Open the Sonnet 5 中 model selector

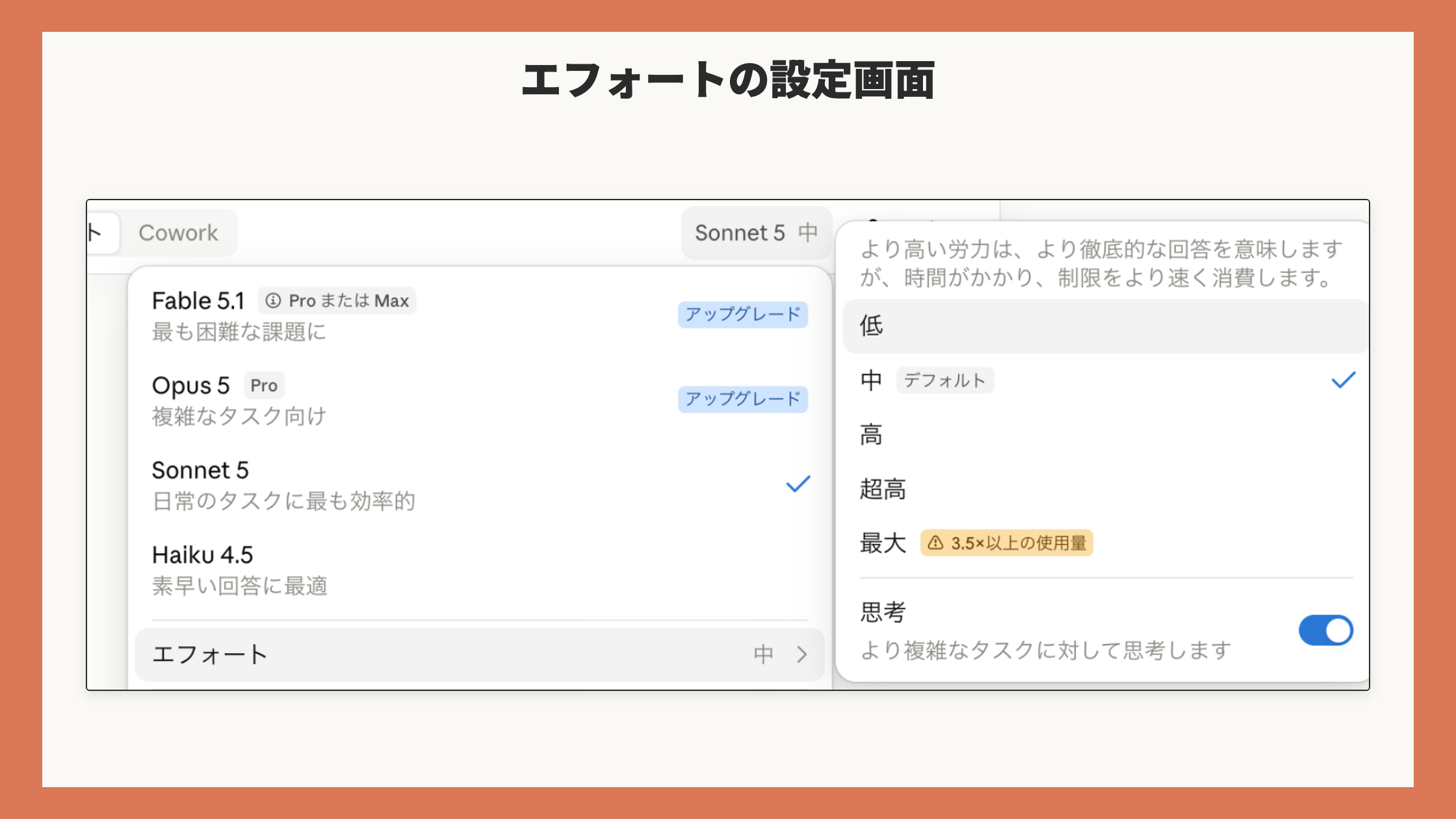click(x=757, y=233)
